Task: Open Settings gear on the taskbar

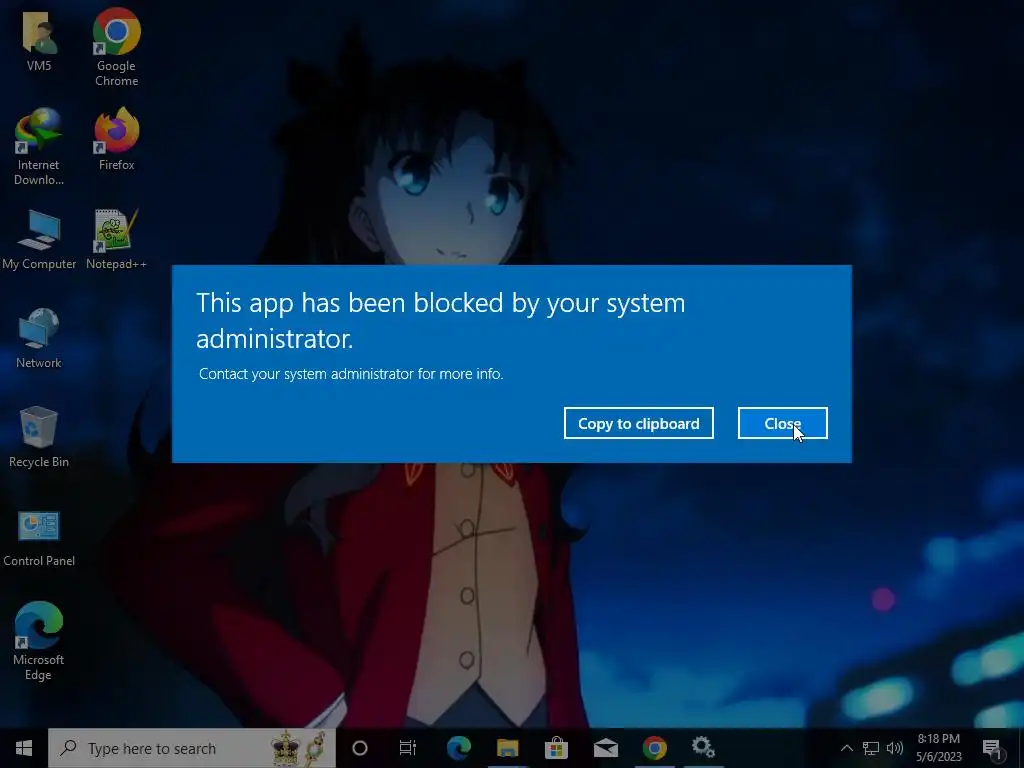Action: tap(703, 748)
